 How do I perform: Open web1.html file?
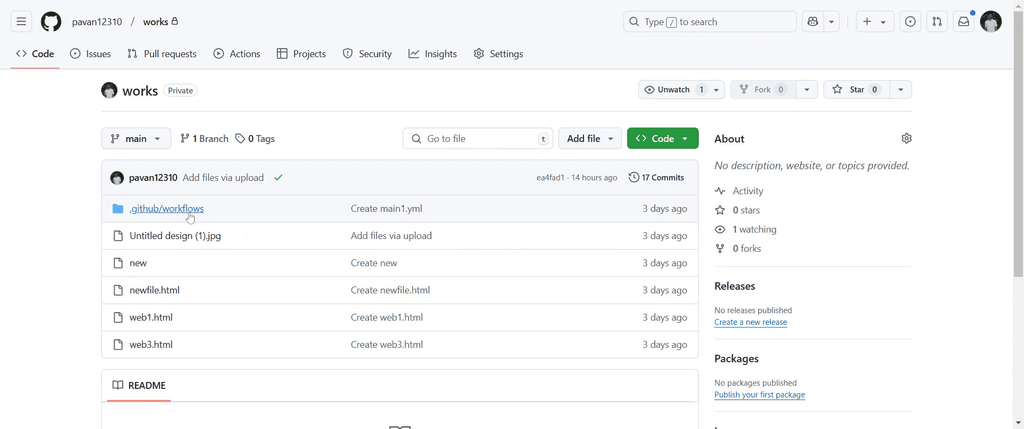point(151,317)
